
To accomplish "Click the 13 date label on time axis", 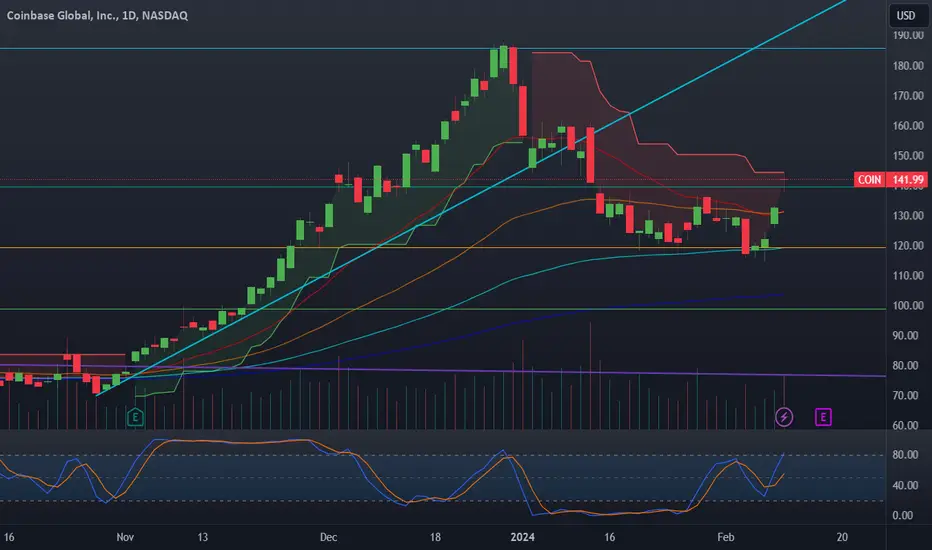I will coord(203,538).
